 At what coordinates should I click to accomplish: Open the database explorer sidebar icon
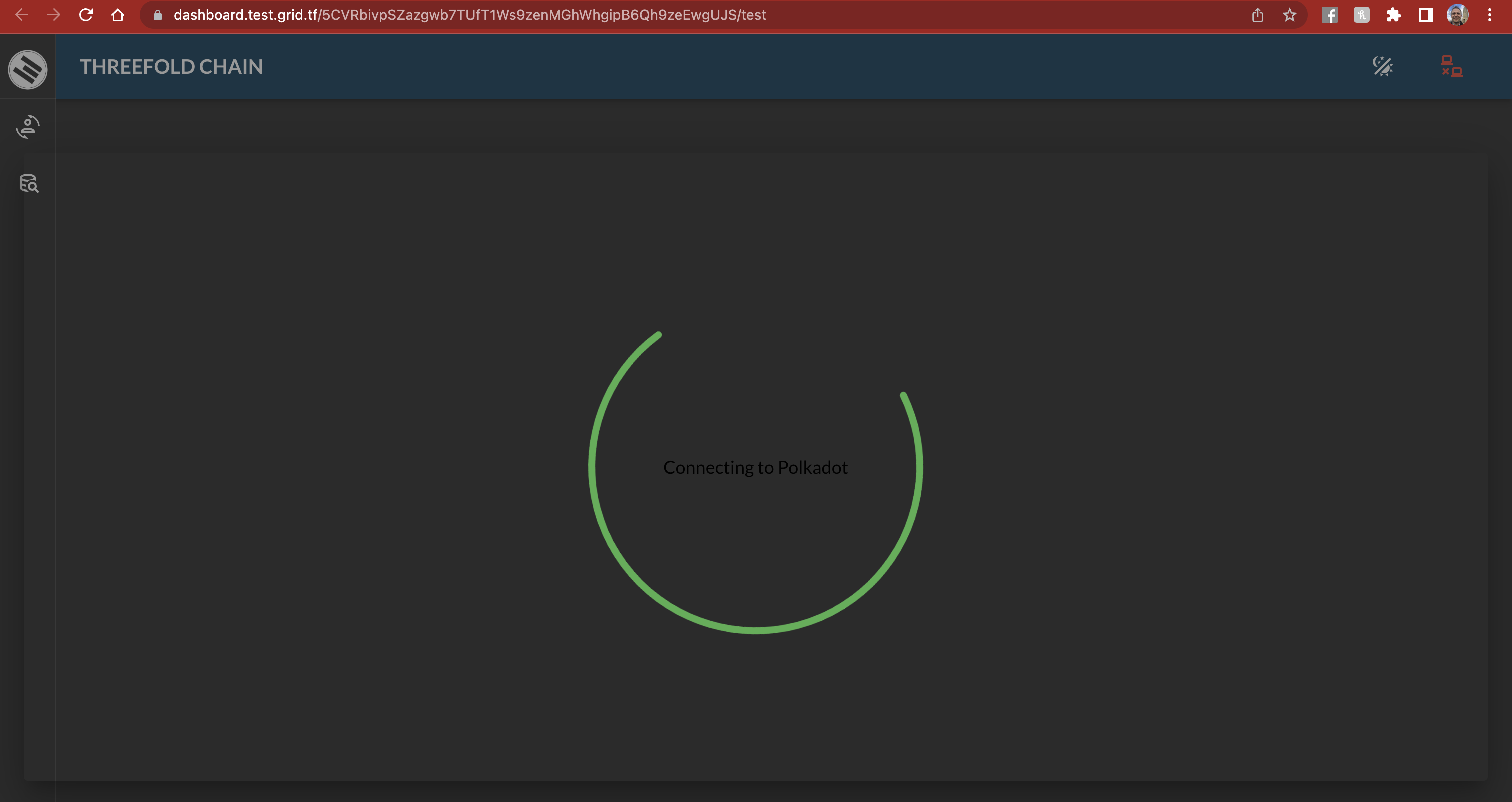coord(29,184)
